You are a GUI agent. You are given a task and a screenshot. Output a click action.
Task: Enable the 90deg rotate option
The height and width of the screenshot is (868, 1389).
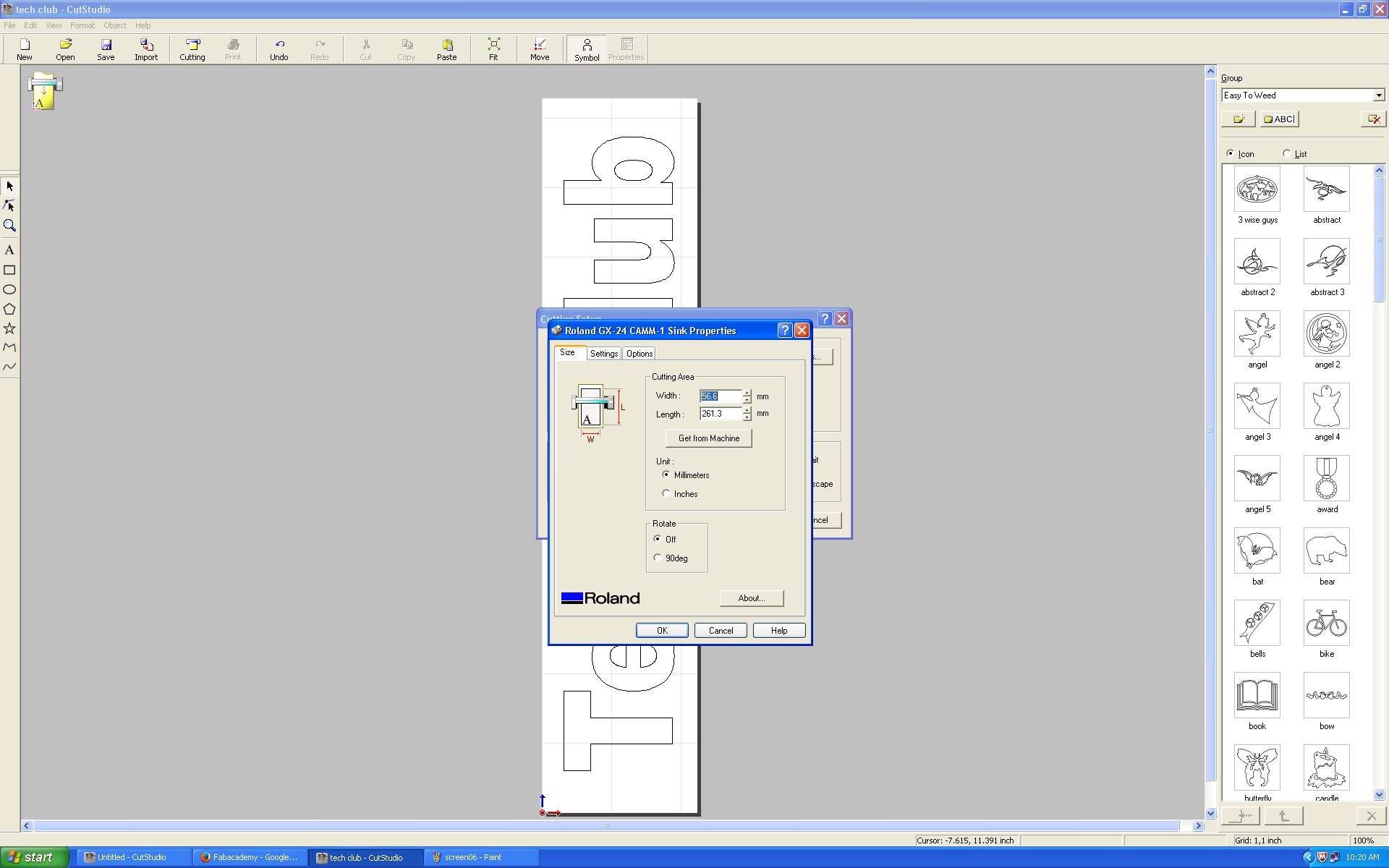click(x=658, y=558)
